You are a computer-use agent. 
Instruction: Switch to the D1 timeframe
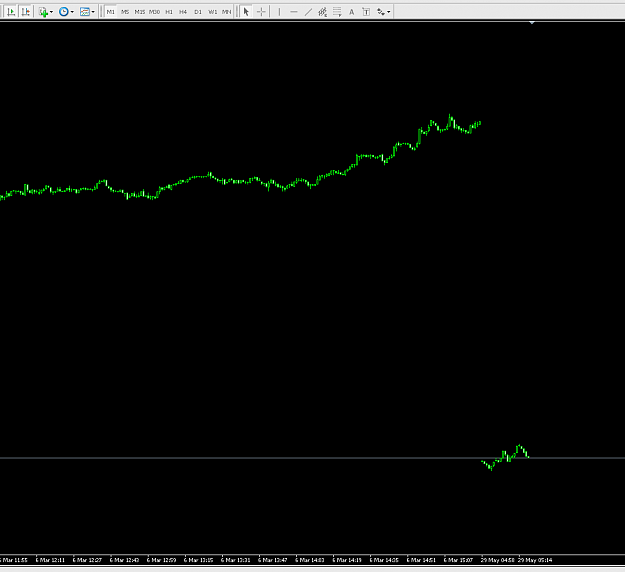[198, 12]
